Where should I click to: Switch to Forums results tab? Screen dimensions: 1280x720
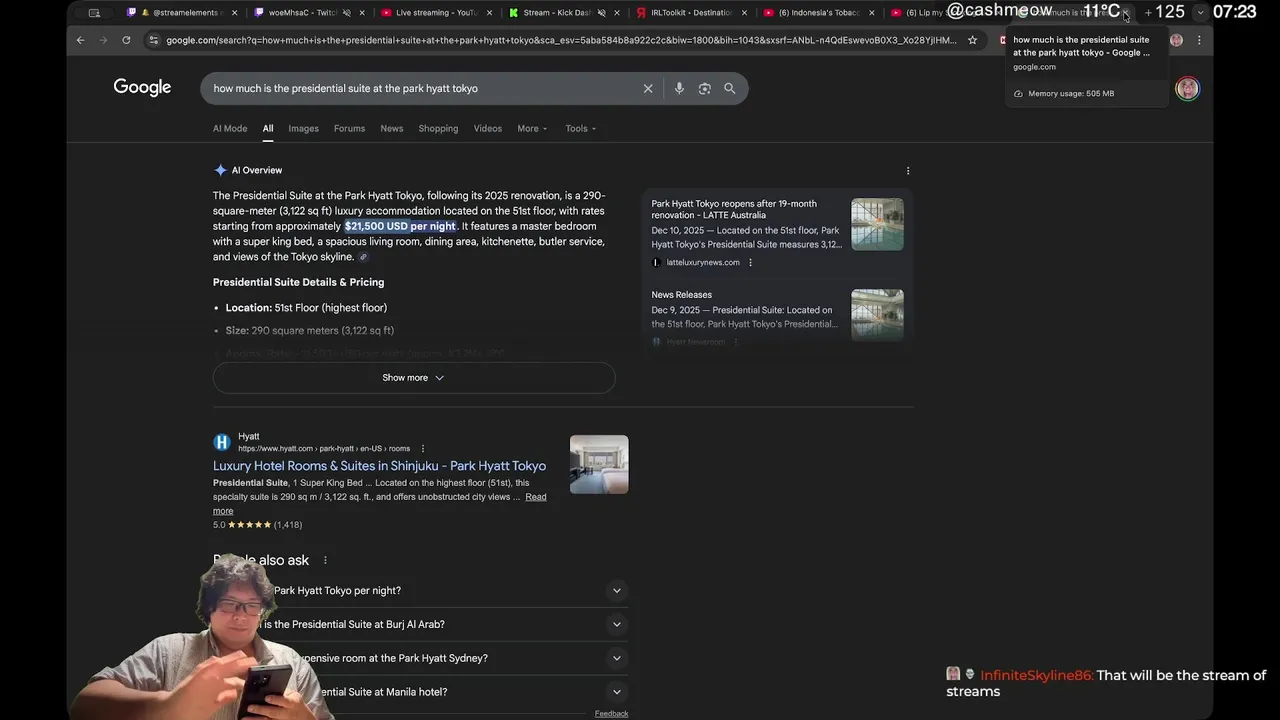coord(349,128)
